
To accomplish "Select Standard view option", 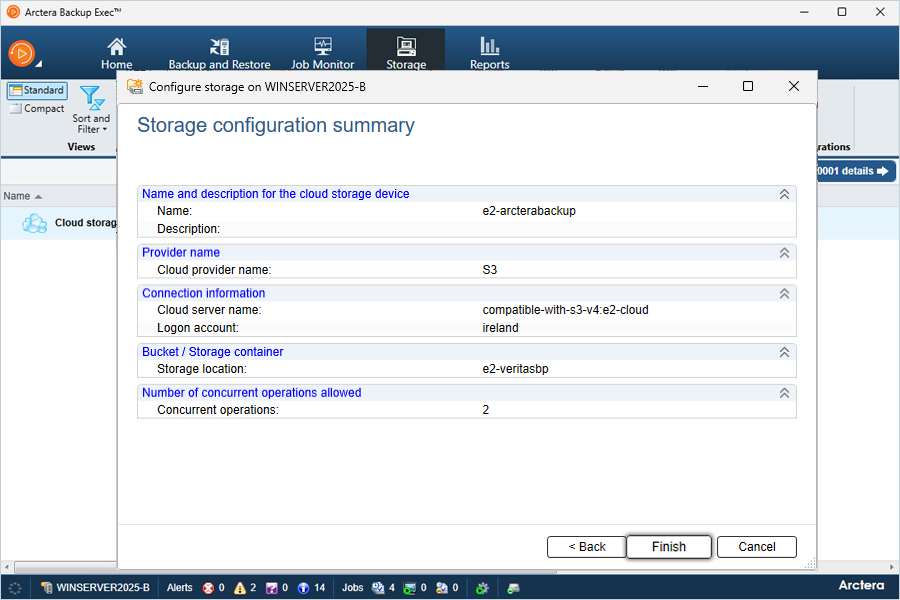I will click(x=37, y=91).
